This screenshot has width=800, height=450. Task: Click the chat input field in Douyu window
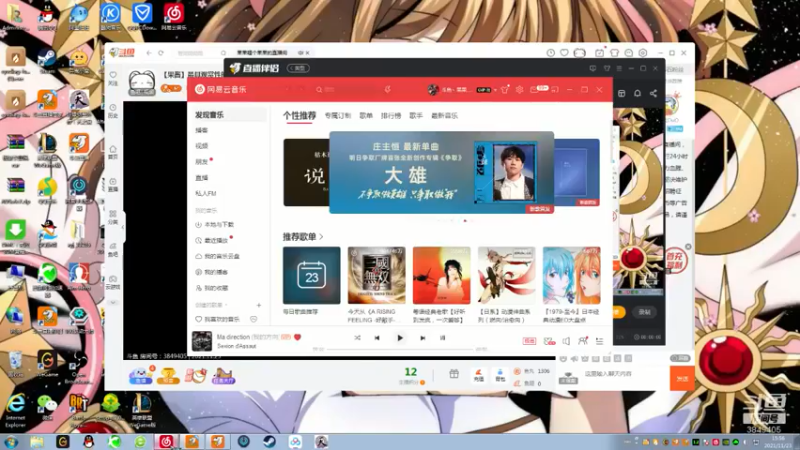[x=623, y=374]
